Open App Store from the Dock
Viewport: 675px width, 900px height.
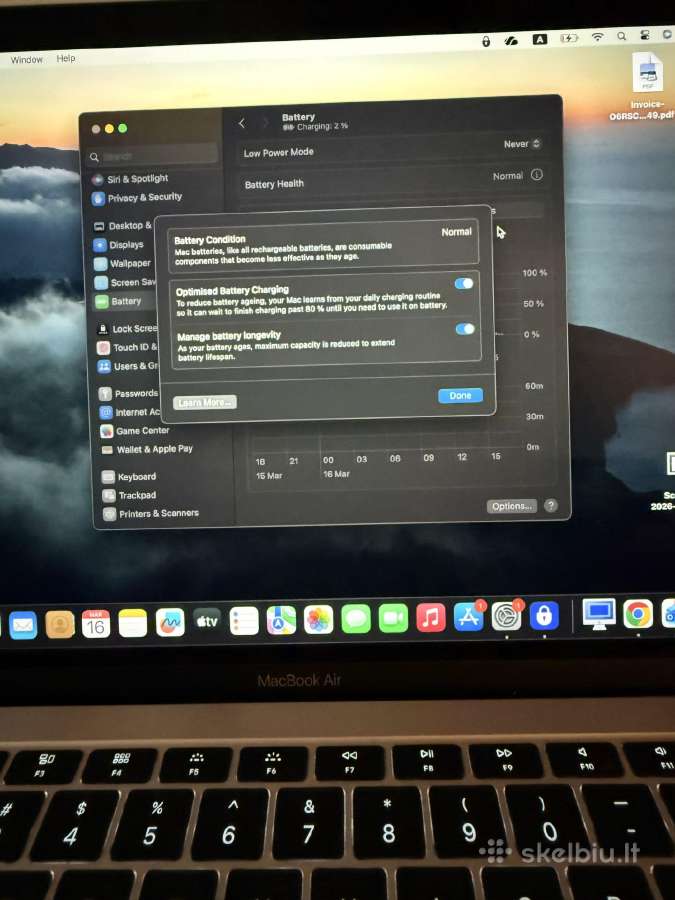(469, 617)
